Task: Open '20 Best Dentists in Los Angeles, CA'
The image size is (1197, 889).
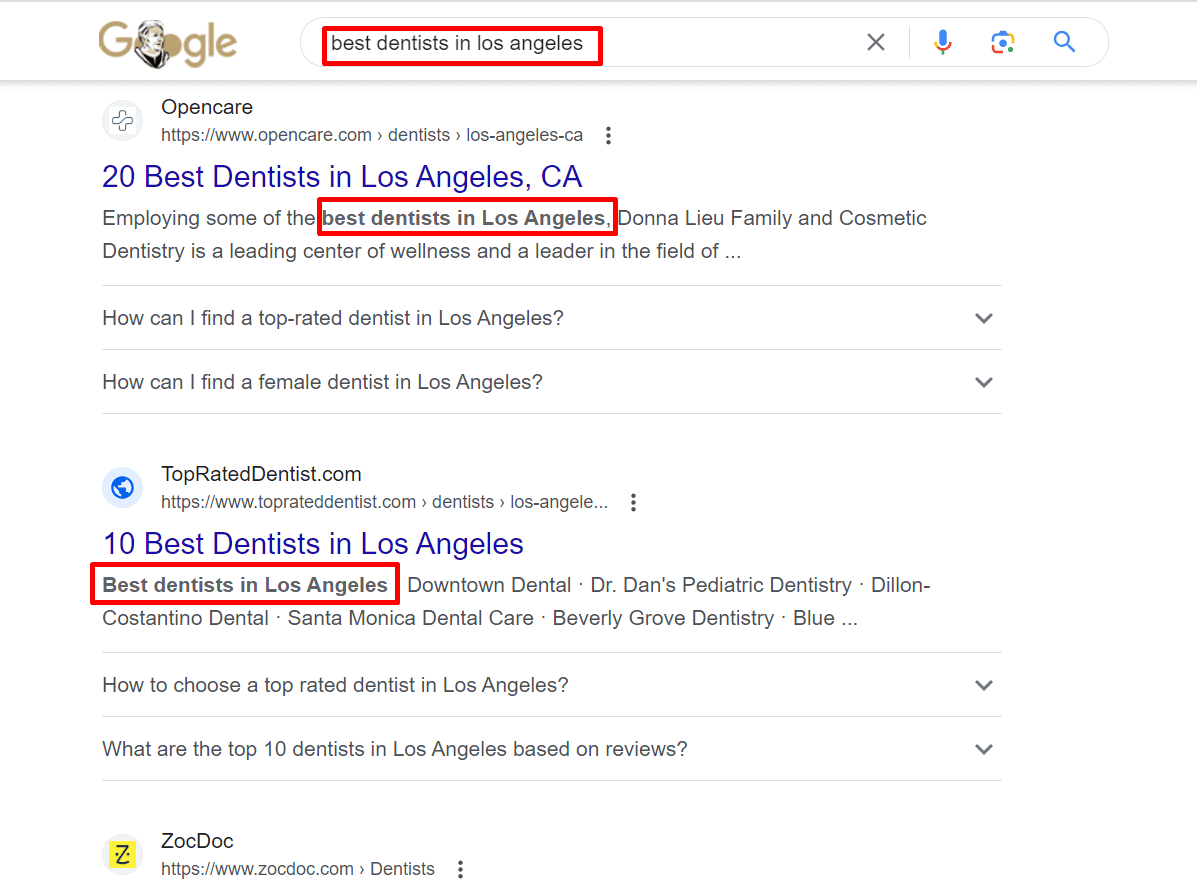Action: pos(342,177)
